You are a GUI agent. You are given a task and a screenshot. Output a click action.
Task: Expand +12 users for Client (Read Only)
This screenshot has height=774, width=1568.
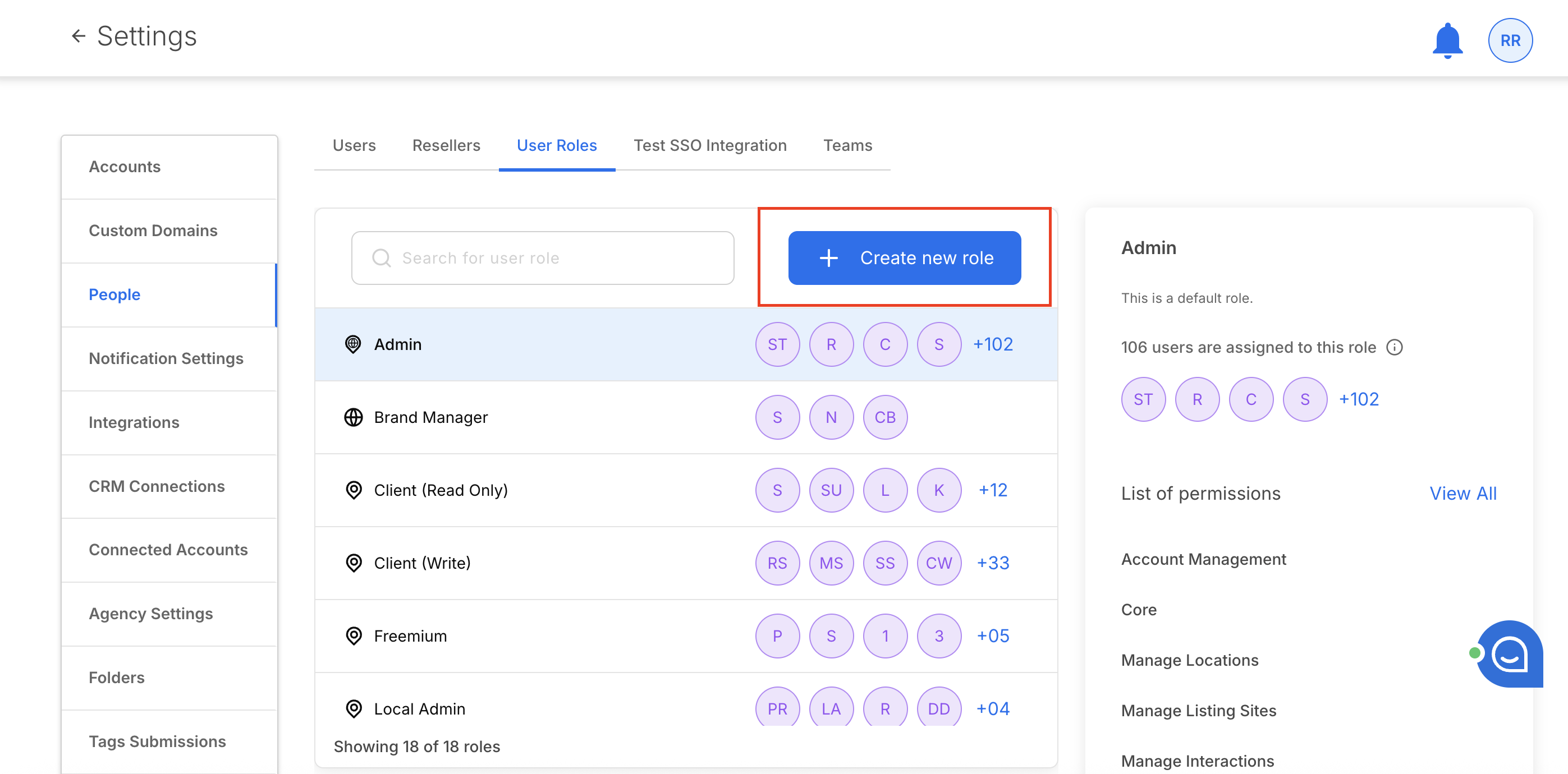[992, 490]
